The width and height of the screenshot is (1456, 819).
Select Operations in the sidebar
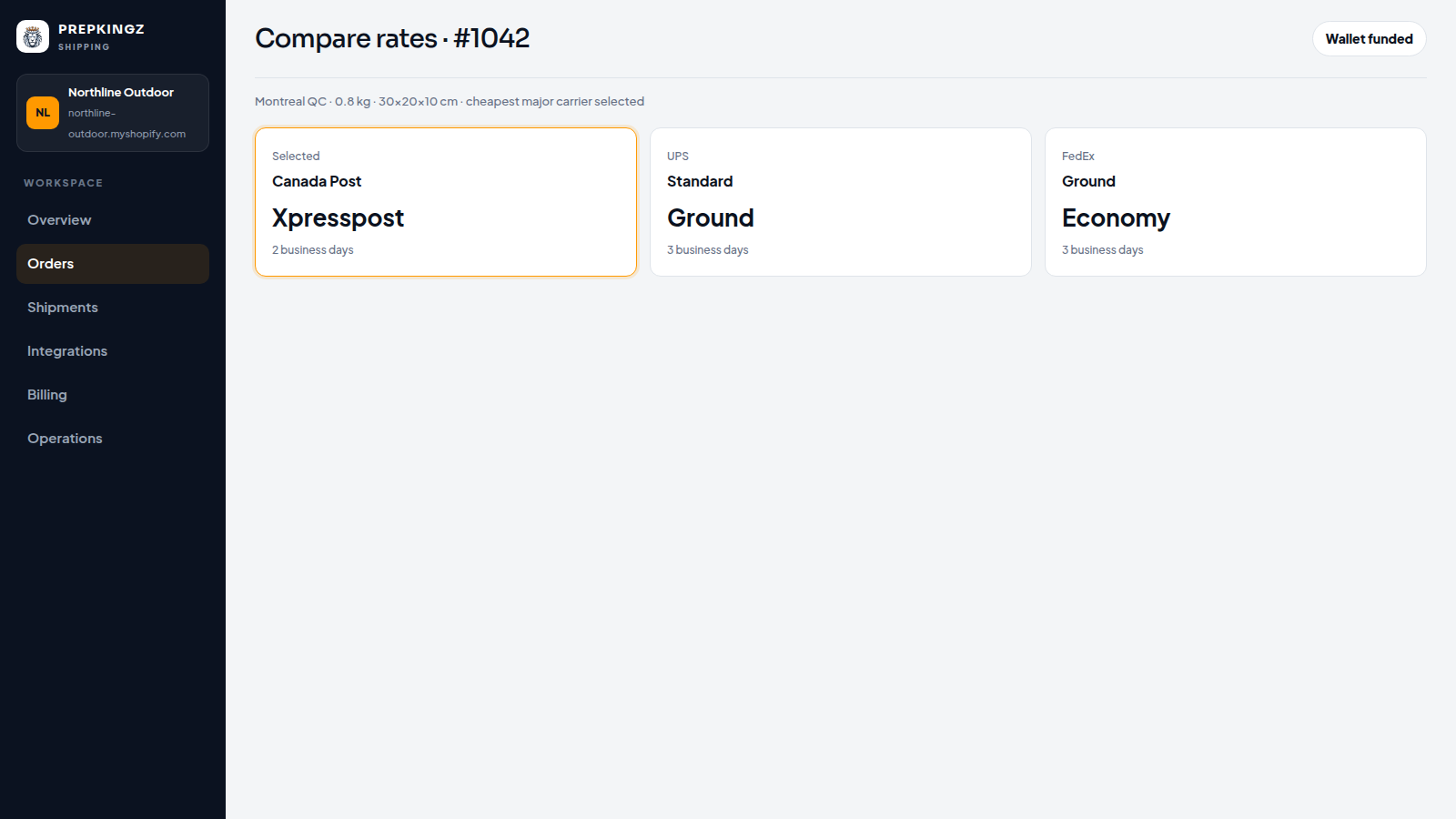coord(113,439)
